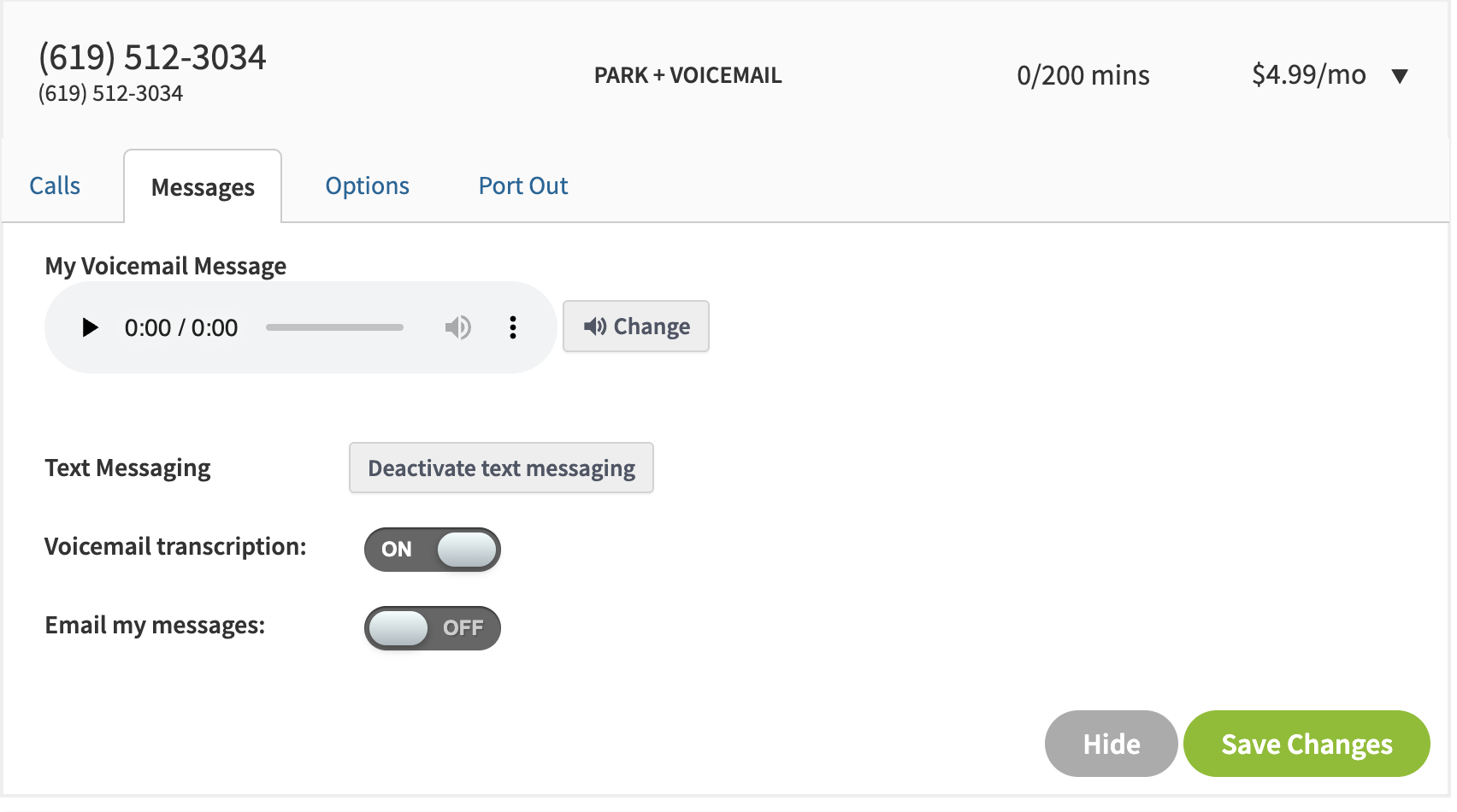
Task: Open the audio player three-dot menu
Action: (513, 327)
